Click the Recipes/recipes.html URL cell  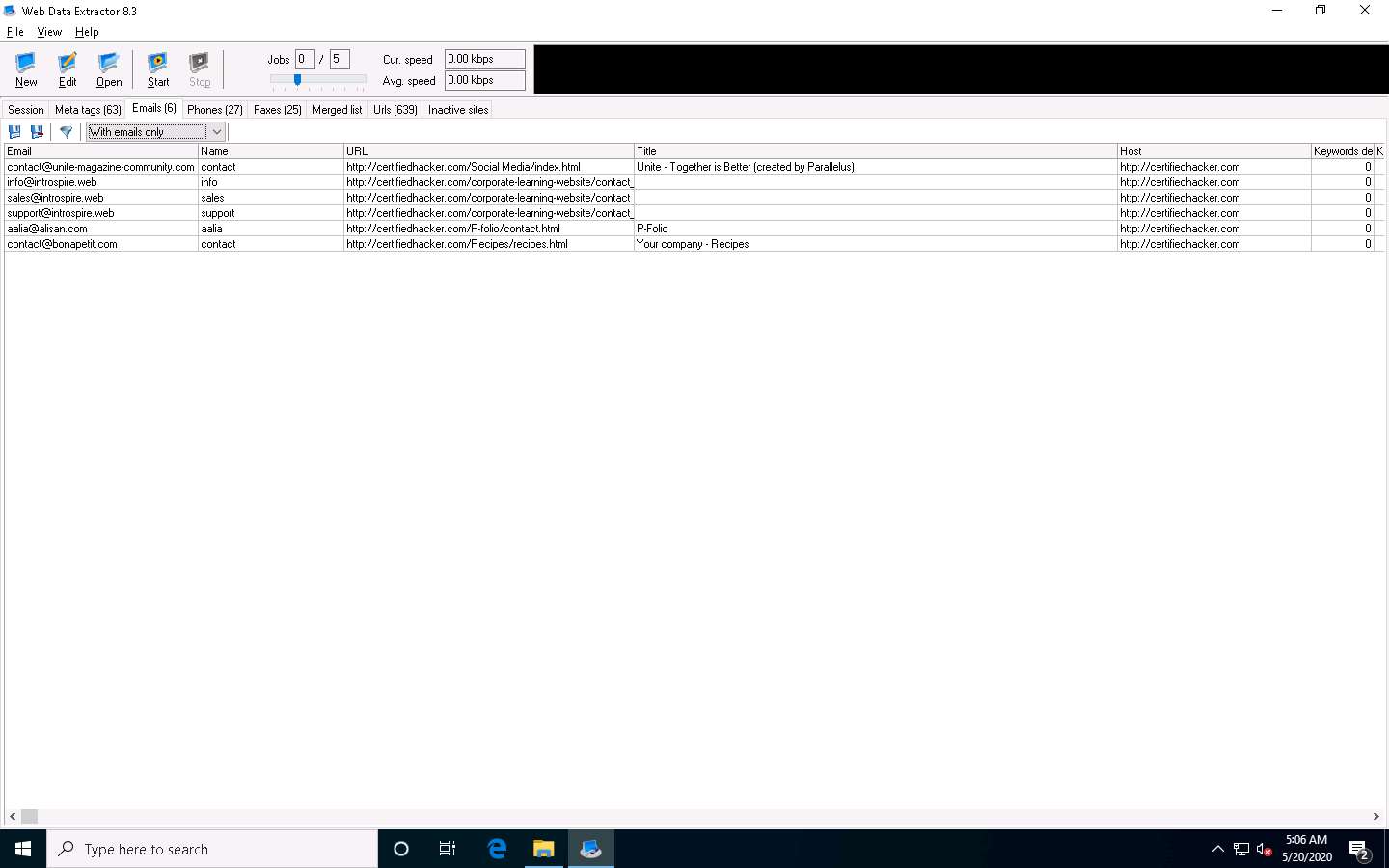point(489,244)
